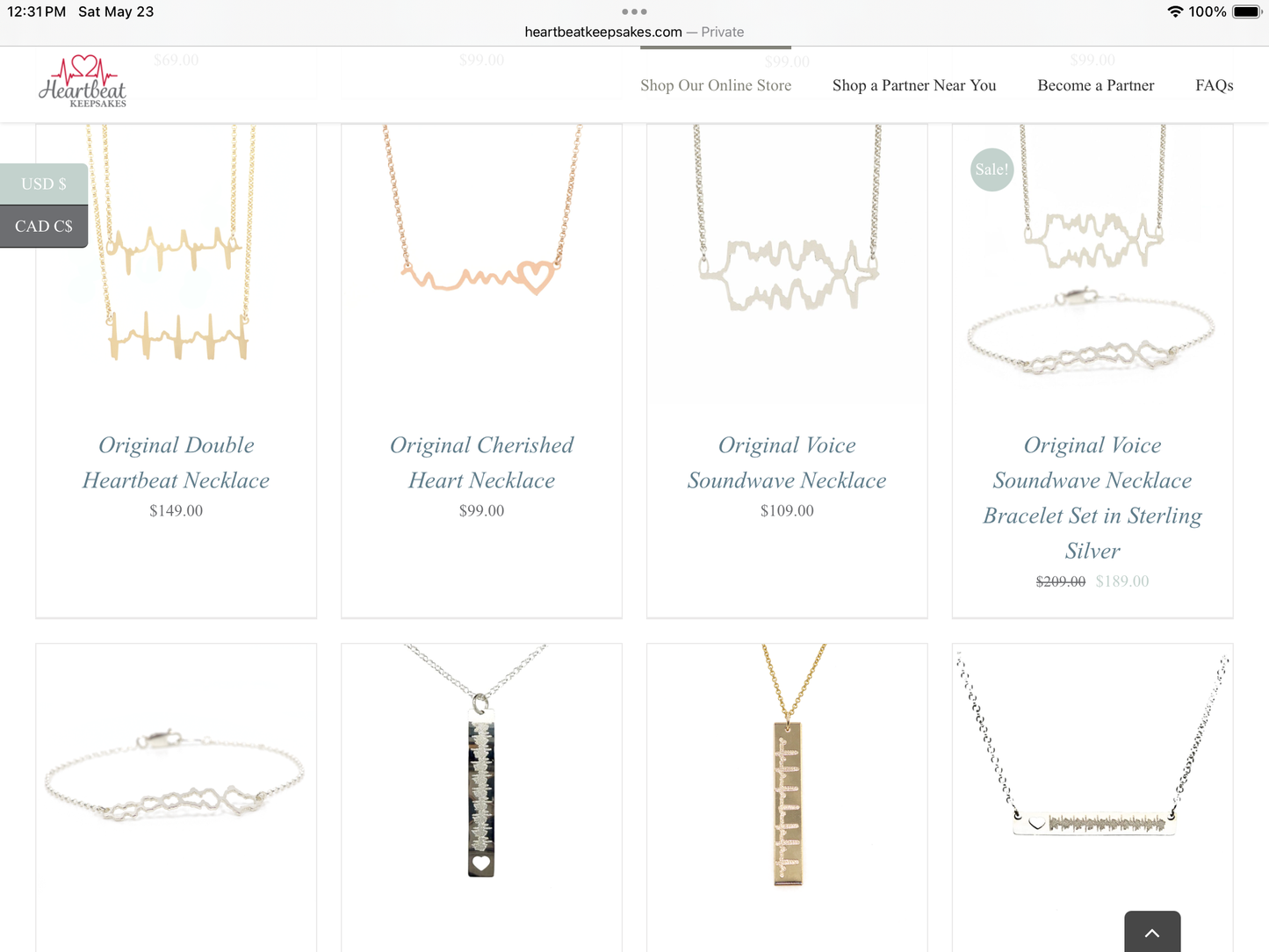Image resolution: width=1269 pixels, height=952 pixels.
Task: Tap the three-dots multitasking icon
Action: 634,11
